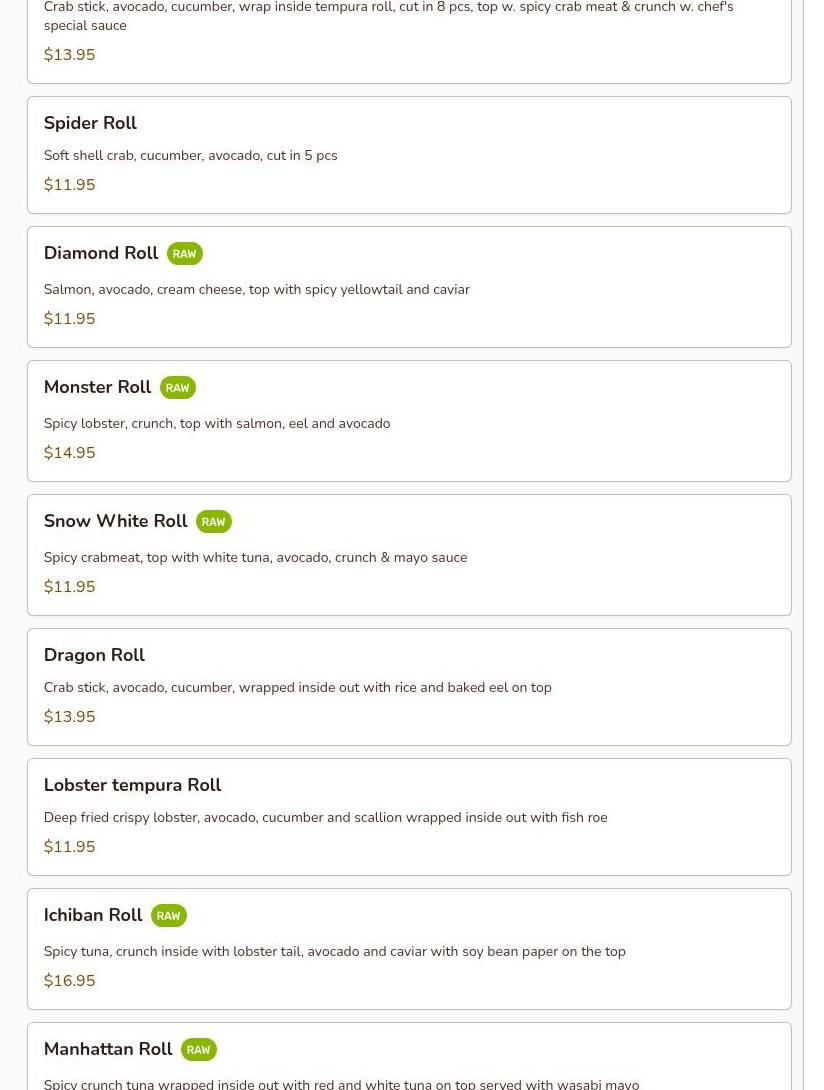This screenshot has height=1090, width=824.
Task: Click the Spider Roll description text
Action: click(190, 156)
